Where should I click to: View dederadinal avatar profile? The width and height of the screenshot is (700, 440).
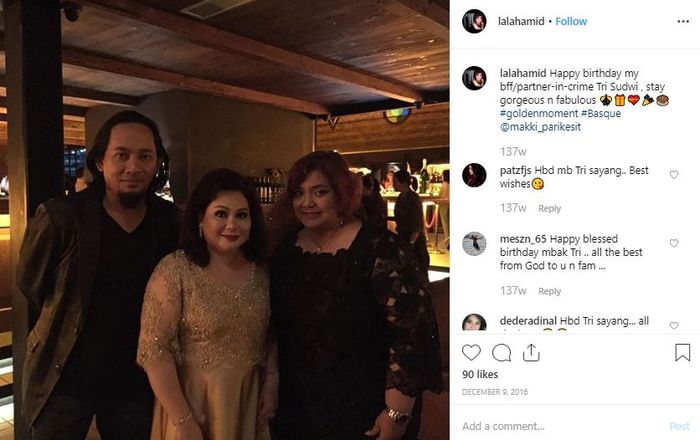click(474, 322)
